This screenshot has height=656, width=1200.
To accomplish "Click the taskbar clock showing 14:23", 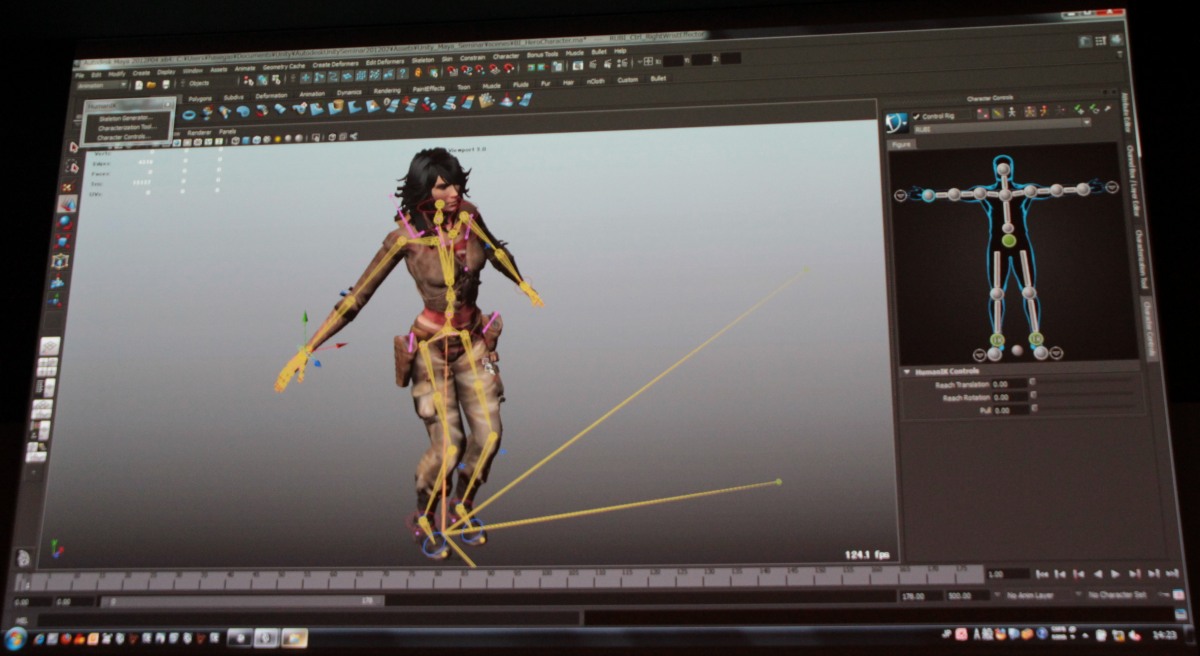I will 1164,634.
